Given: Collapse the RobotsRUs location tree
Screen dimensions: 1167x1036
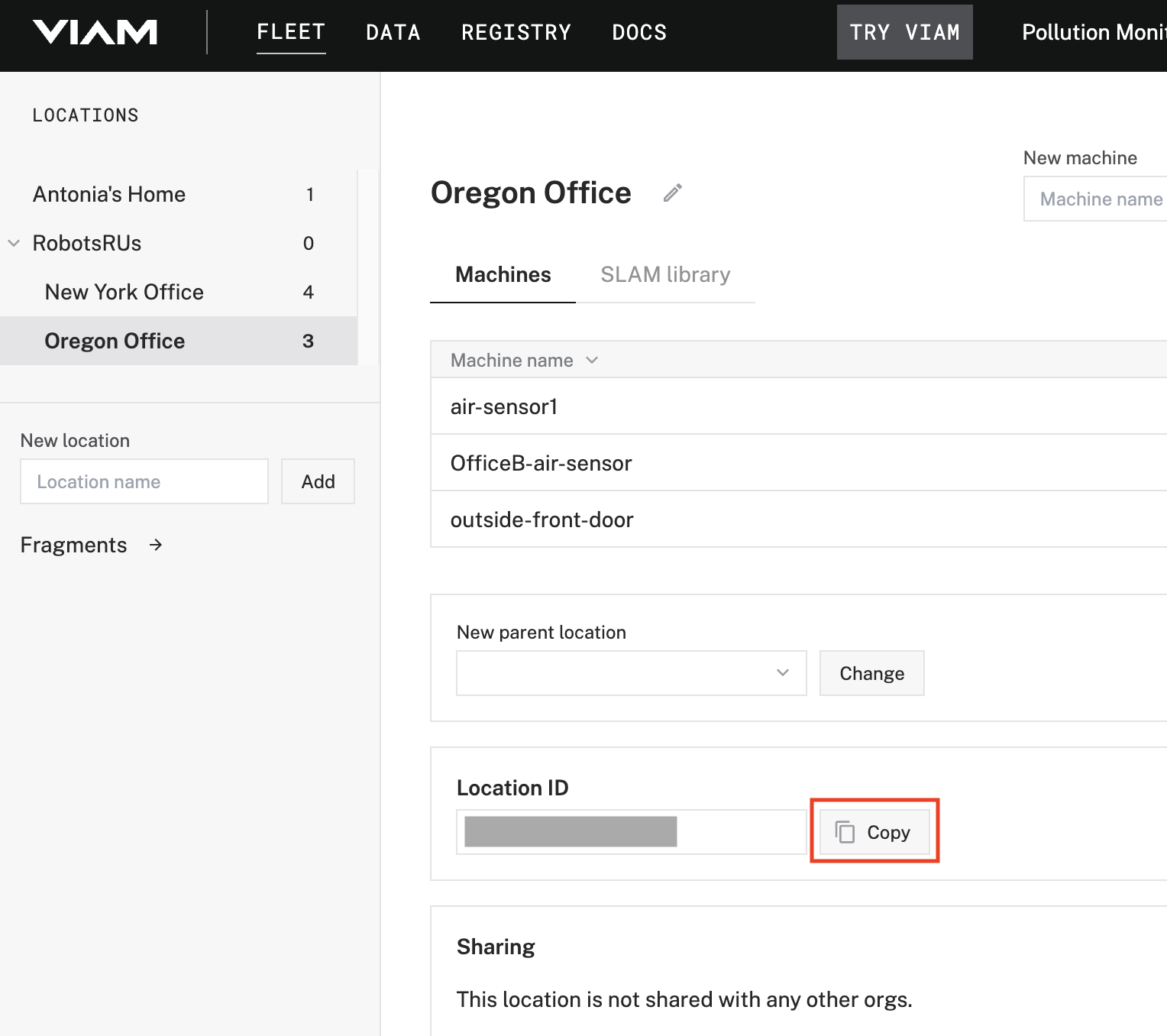Looking at the screenshot, I should 14,244.
